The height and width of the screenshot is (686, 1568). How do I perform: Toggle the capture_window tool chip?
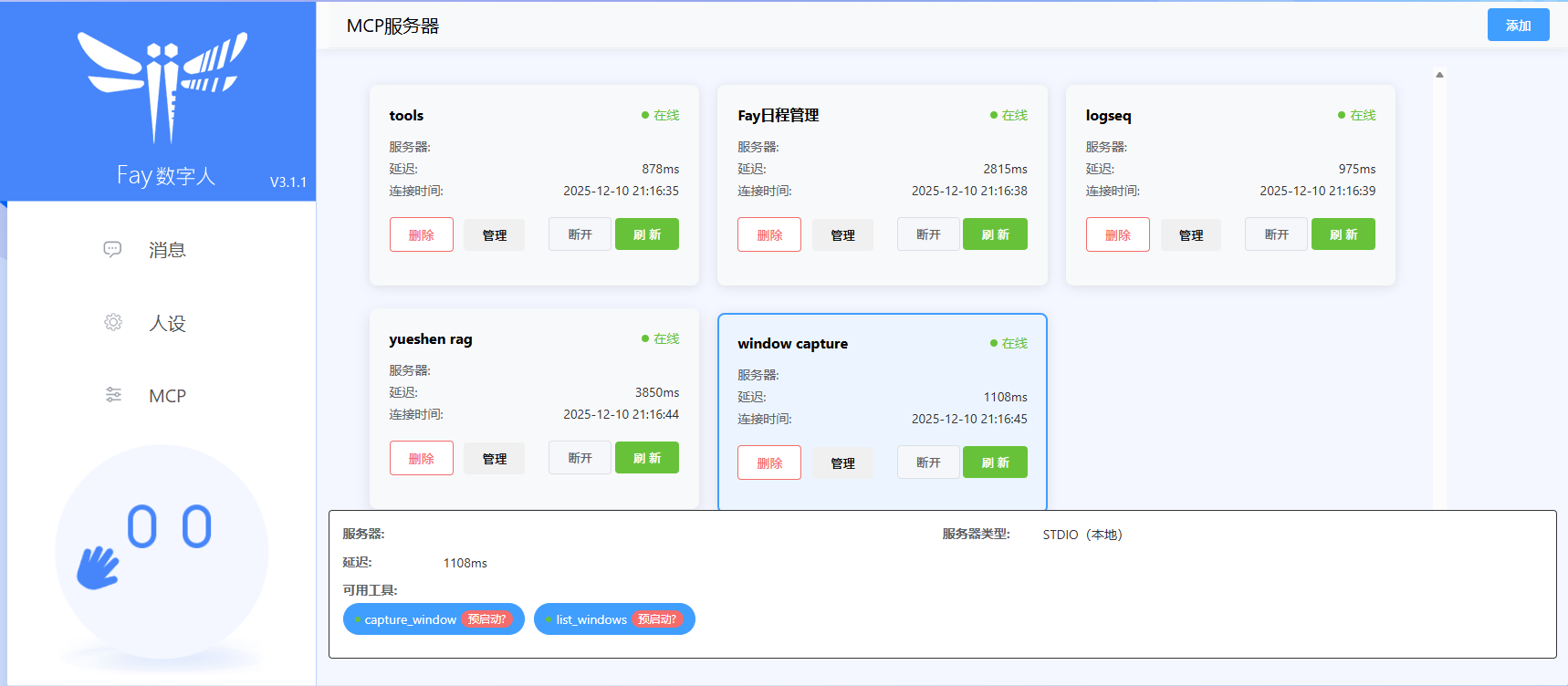click(410, 619)
